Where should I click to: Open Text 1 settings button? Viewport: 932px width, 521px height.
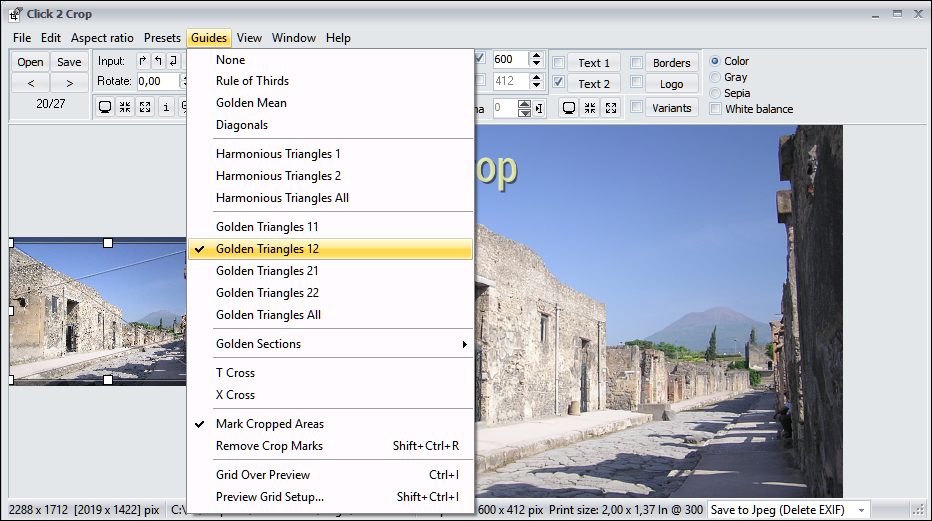[594, 63]
